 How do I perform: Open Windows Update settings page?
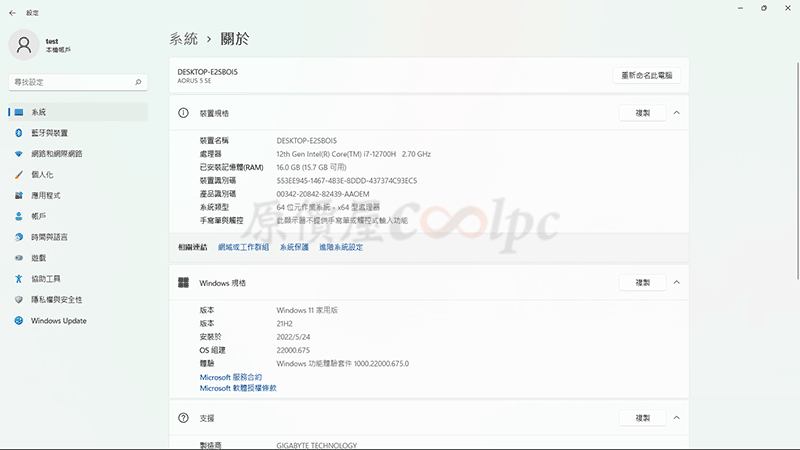(78, 320)
